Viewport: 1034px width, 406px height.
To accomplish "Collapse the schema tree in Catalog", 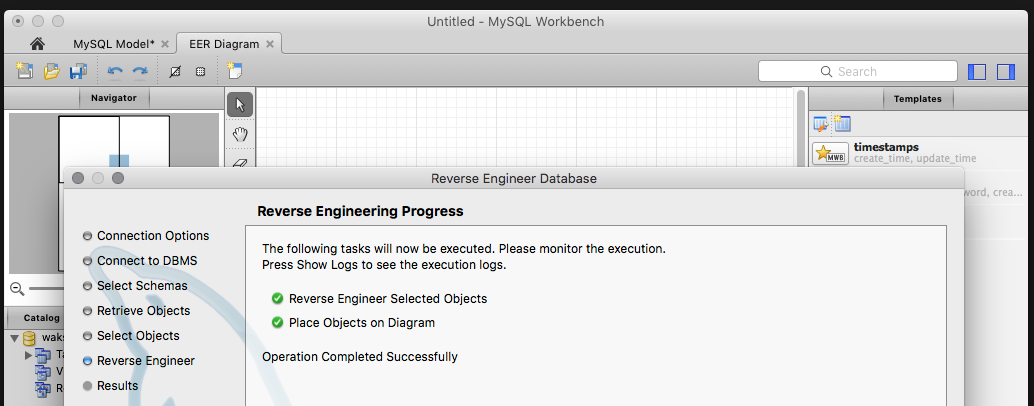I will point(15,338).
